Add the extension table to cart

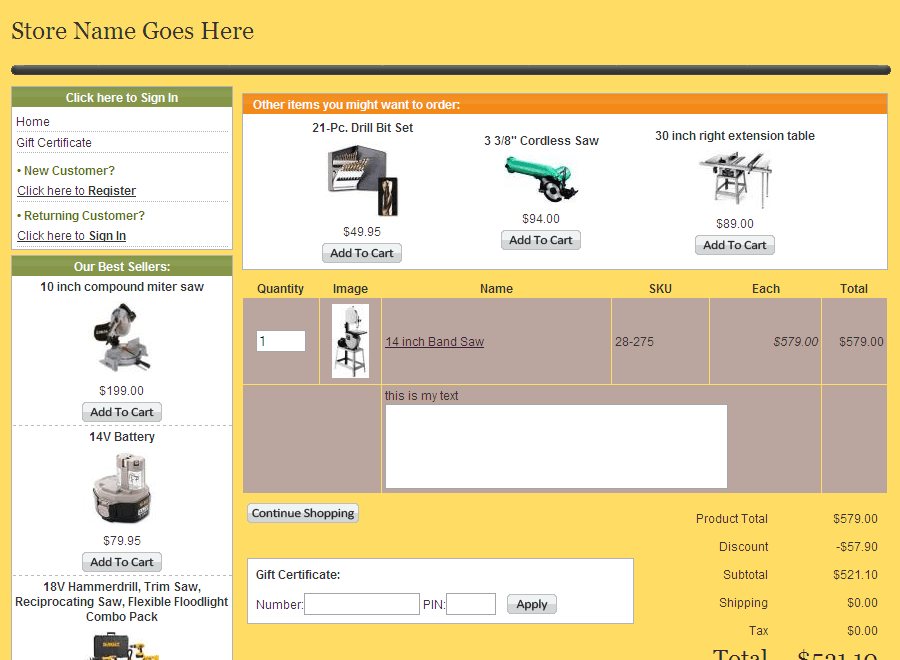point(735,245)
